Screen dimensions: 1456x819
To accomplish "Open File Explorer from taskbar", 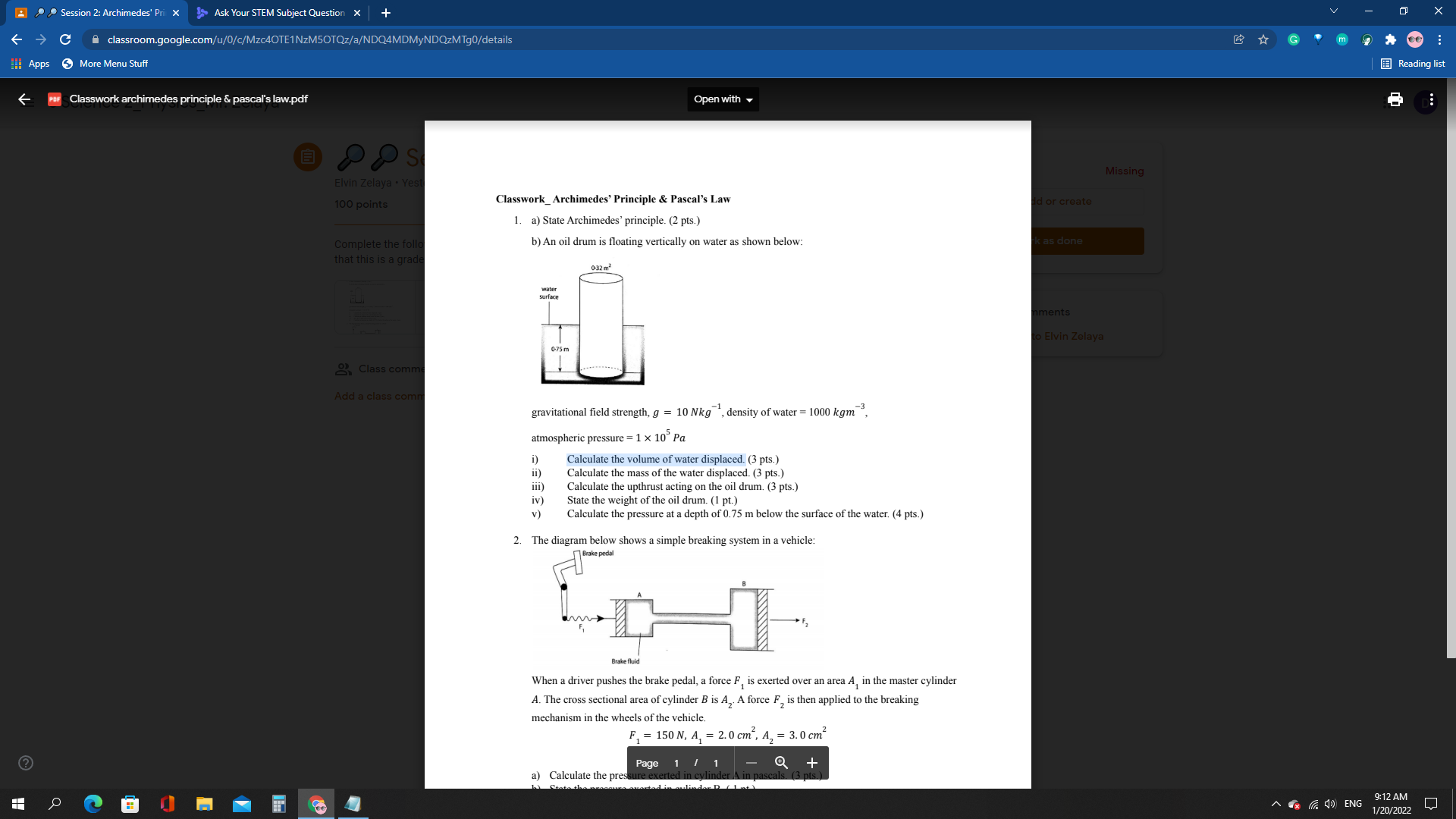I will [204, 804].
